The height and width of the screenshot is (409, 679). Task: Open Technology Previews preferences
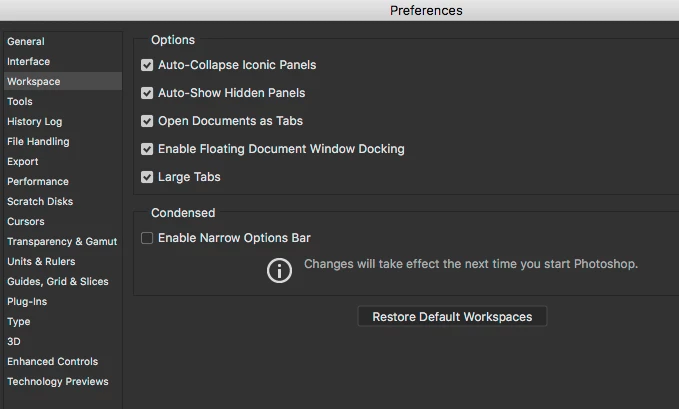(x=58, y=381)
